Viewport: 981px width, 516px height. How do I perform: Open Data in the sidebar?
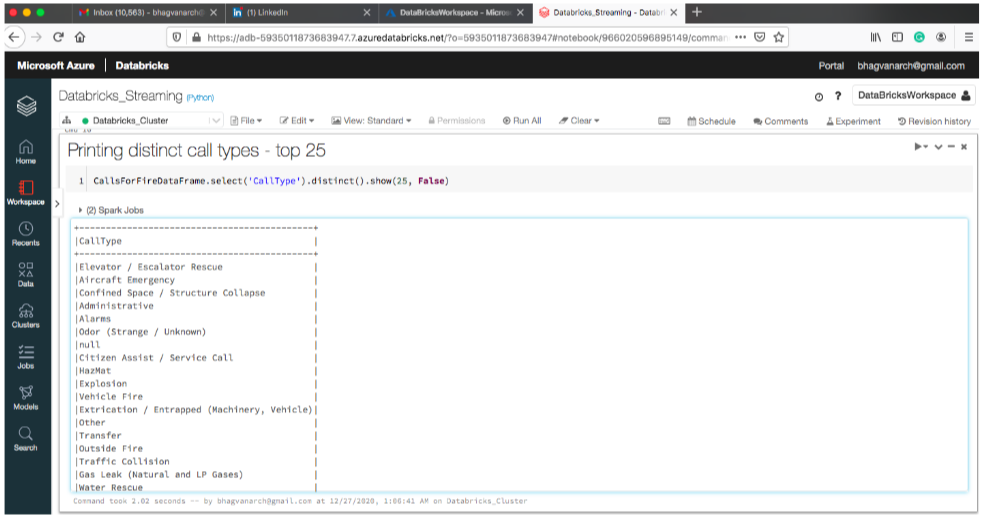click(x=26, y=275)
